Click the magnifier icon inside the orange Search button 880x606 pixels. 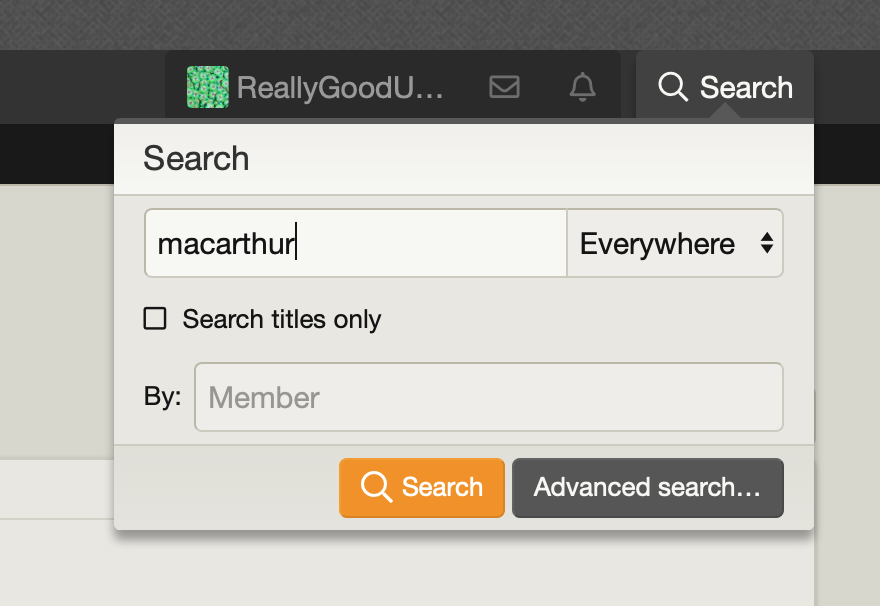[376, 487]
